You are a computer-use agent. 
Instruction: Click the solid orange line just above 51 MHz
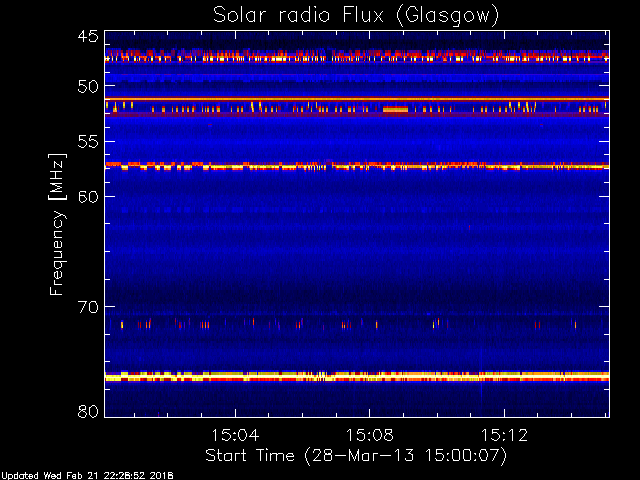[x=357, y=99]
